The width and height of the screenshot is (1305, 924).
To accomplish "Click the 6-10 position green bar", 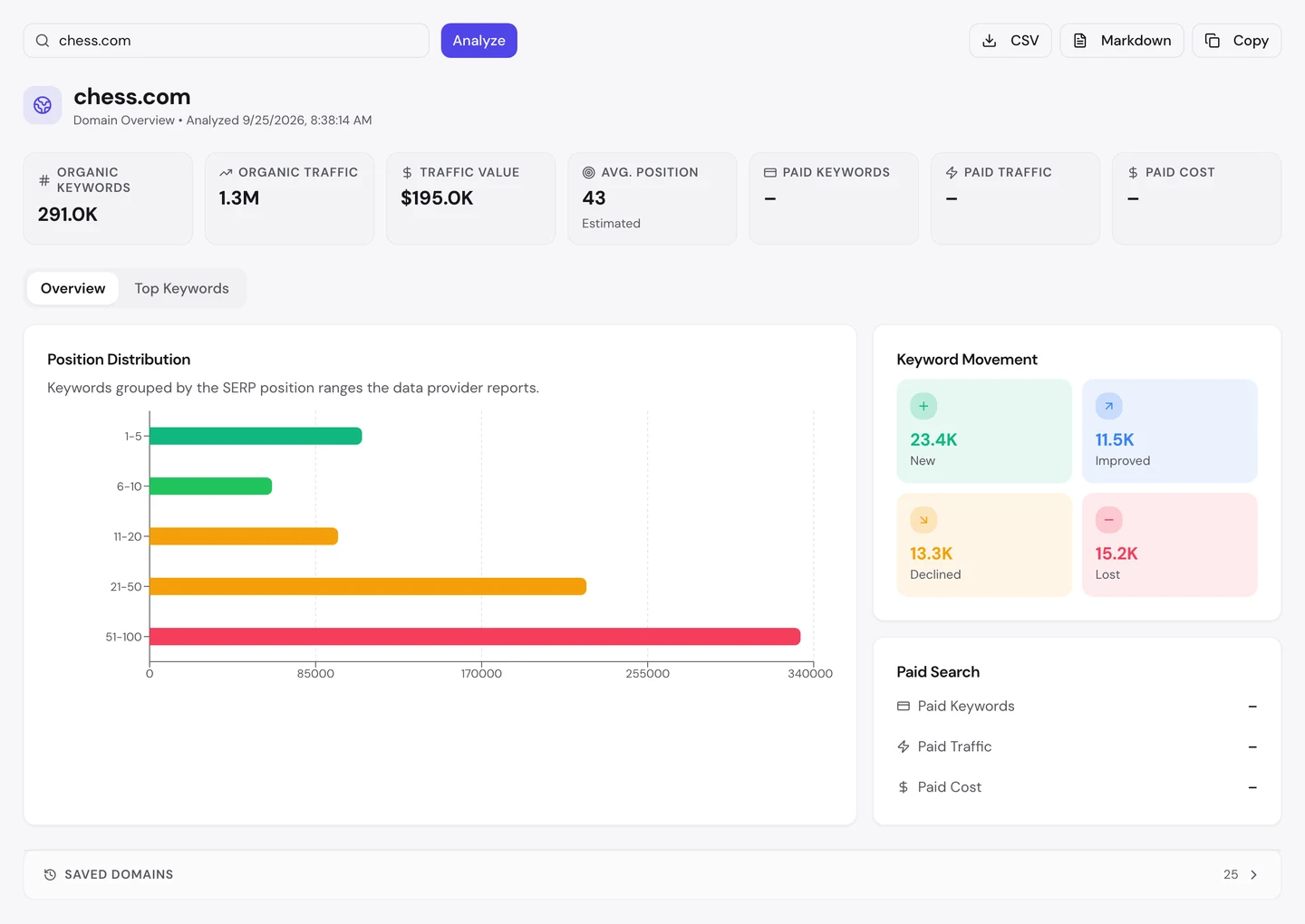I will click(x=210, y=486).
